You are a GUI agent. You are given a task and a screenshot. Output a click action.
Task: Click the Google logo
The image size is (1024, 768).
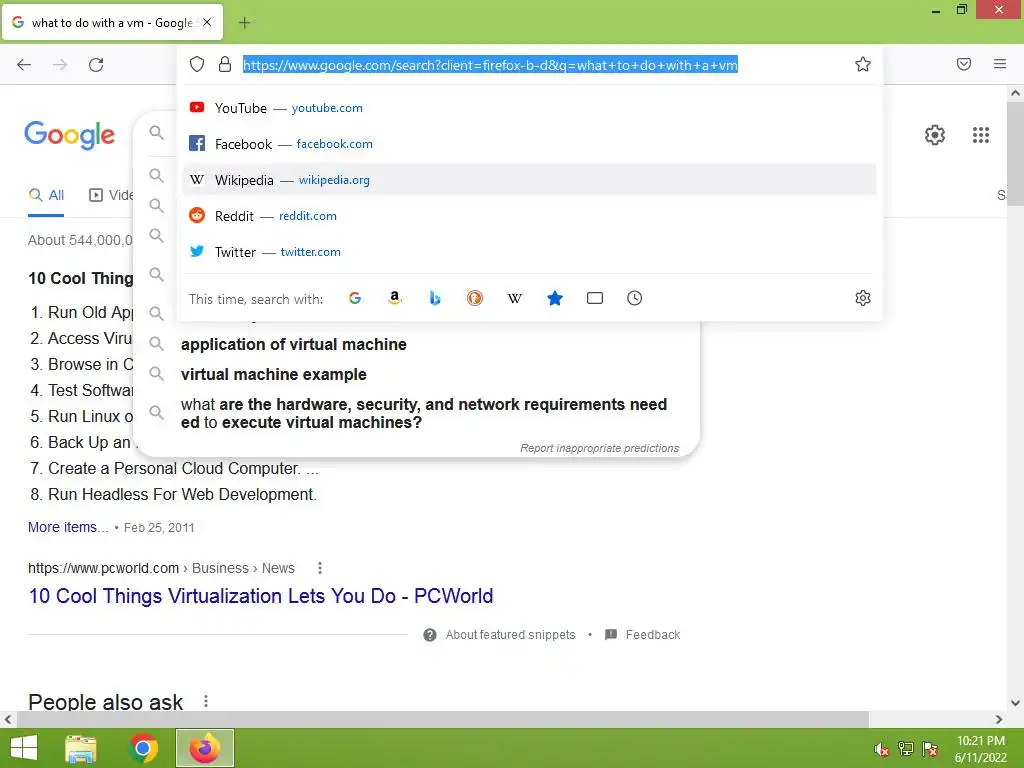(x=69, y=135)
